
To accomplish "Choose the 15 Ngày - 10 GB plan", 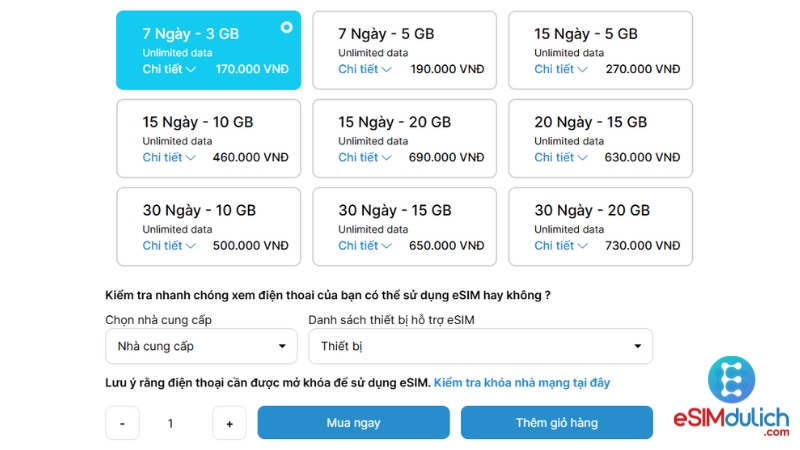I will (x=208, y=138).
